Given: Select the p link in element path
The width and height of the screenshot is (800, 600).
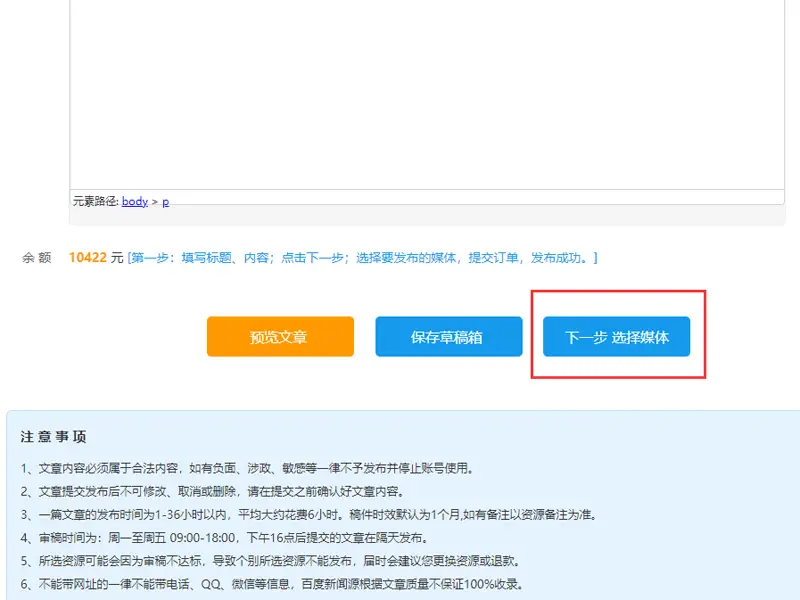Looking at the screenshot, I should pos(165,201).
